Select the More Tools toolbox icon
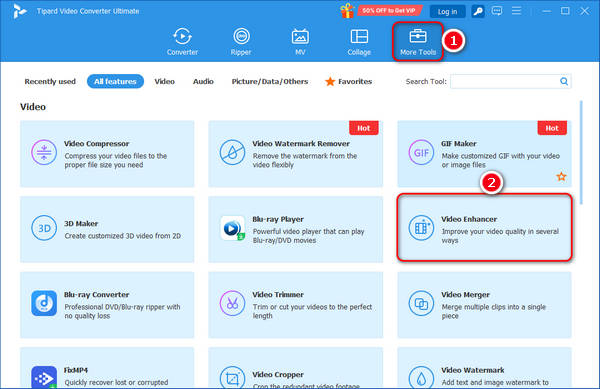Image resolution: width=600 pixels, height=389 pixels. tap(418, 37)
